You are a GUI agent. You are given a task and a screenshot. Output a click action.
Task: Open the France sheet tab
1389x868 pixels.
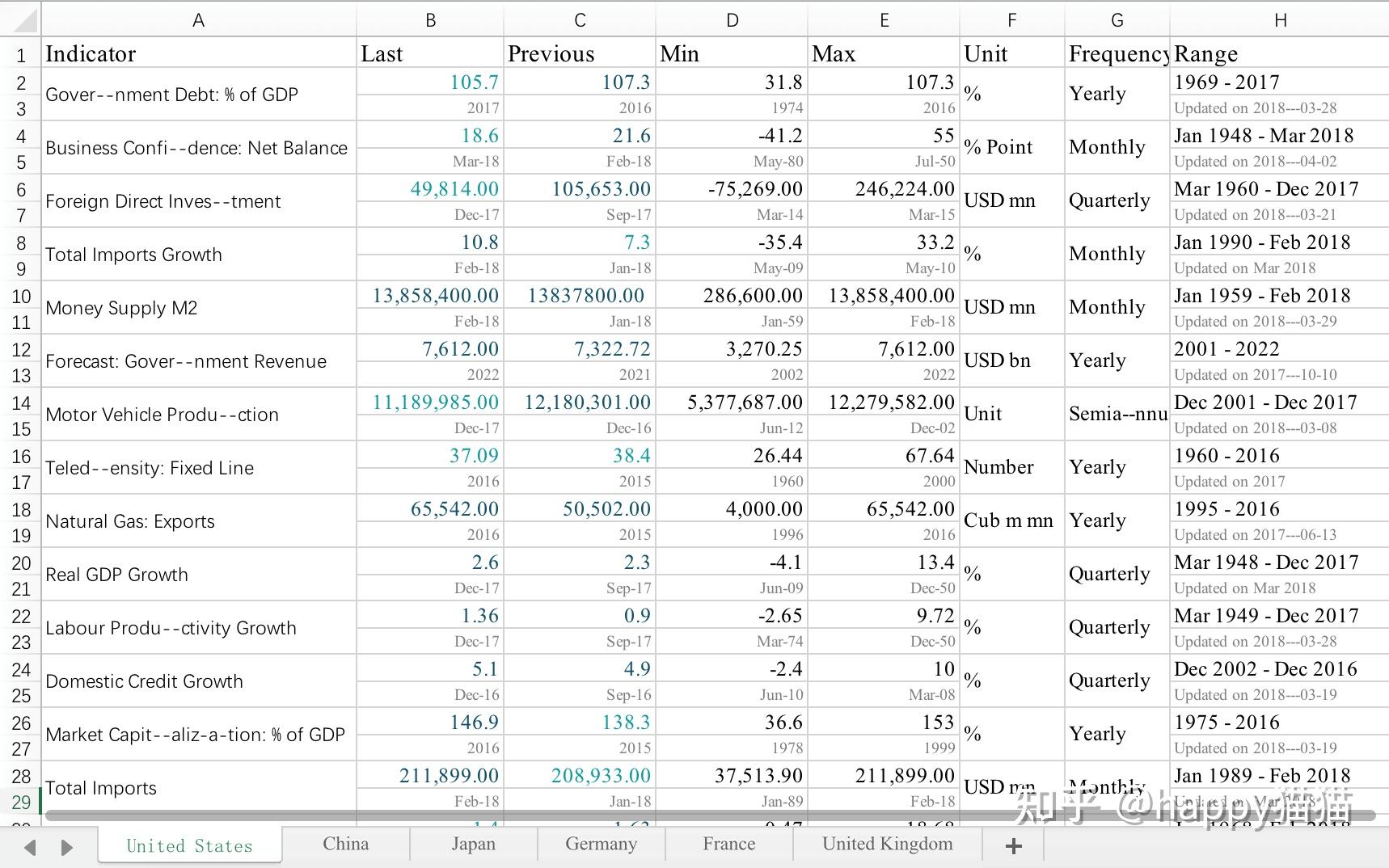tap(728, 844)
